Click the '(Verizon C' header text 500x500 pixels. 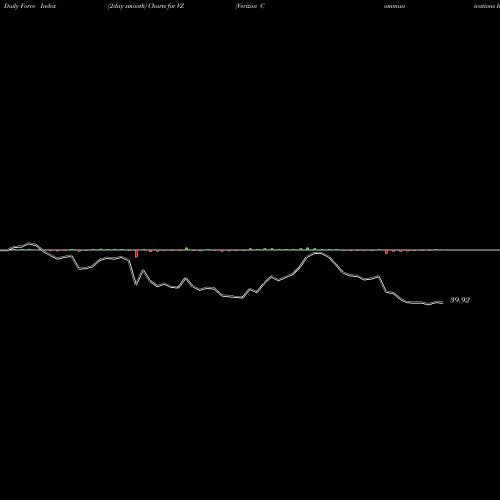click(250, 6)
